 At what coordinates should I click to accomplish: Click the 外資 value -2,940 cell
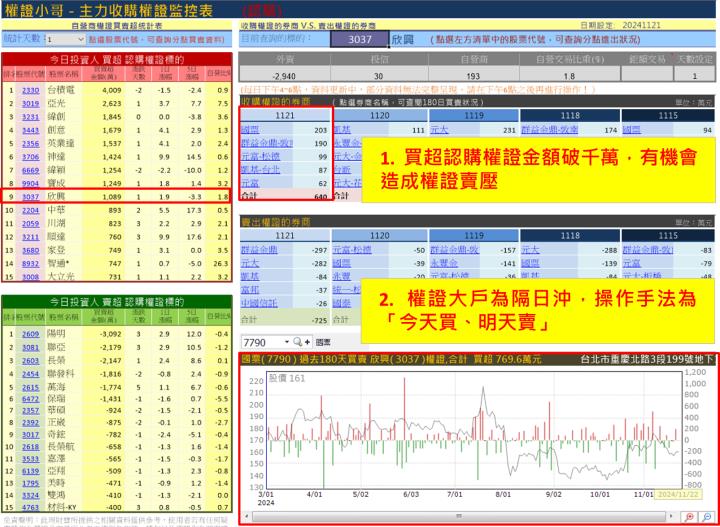click(283, 76)
